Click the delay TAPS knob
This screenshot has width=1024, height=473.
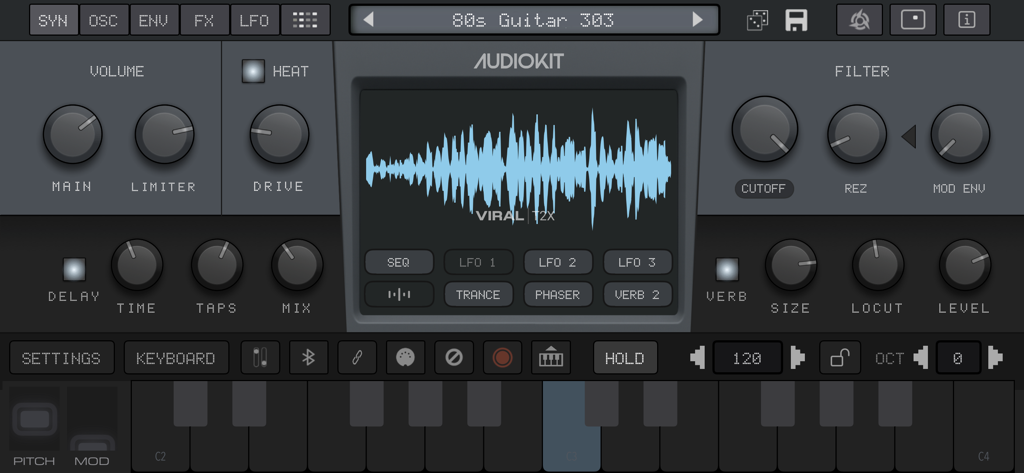click(217, 265)
